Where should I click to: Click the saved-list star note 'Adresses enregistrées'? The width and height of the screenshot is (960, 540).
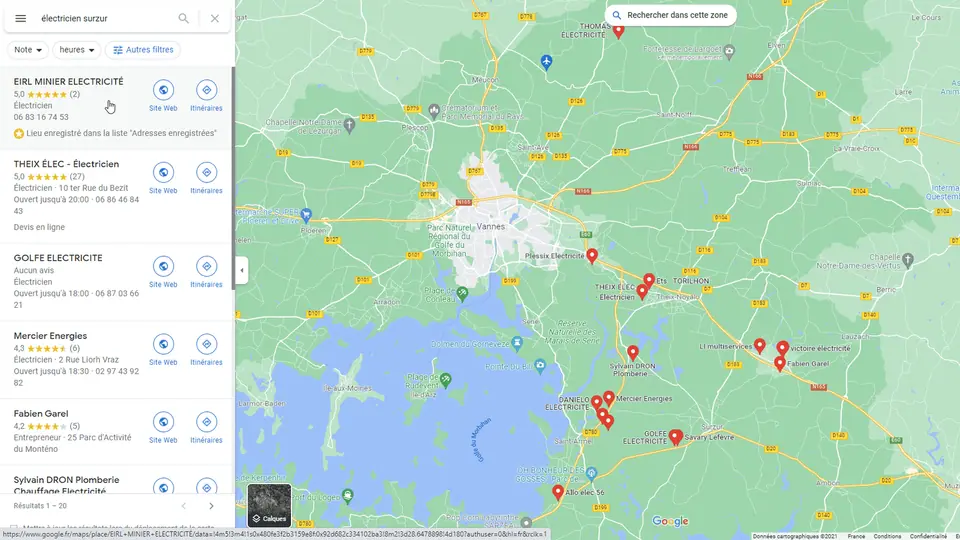[x=115, y=133]
